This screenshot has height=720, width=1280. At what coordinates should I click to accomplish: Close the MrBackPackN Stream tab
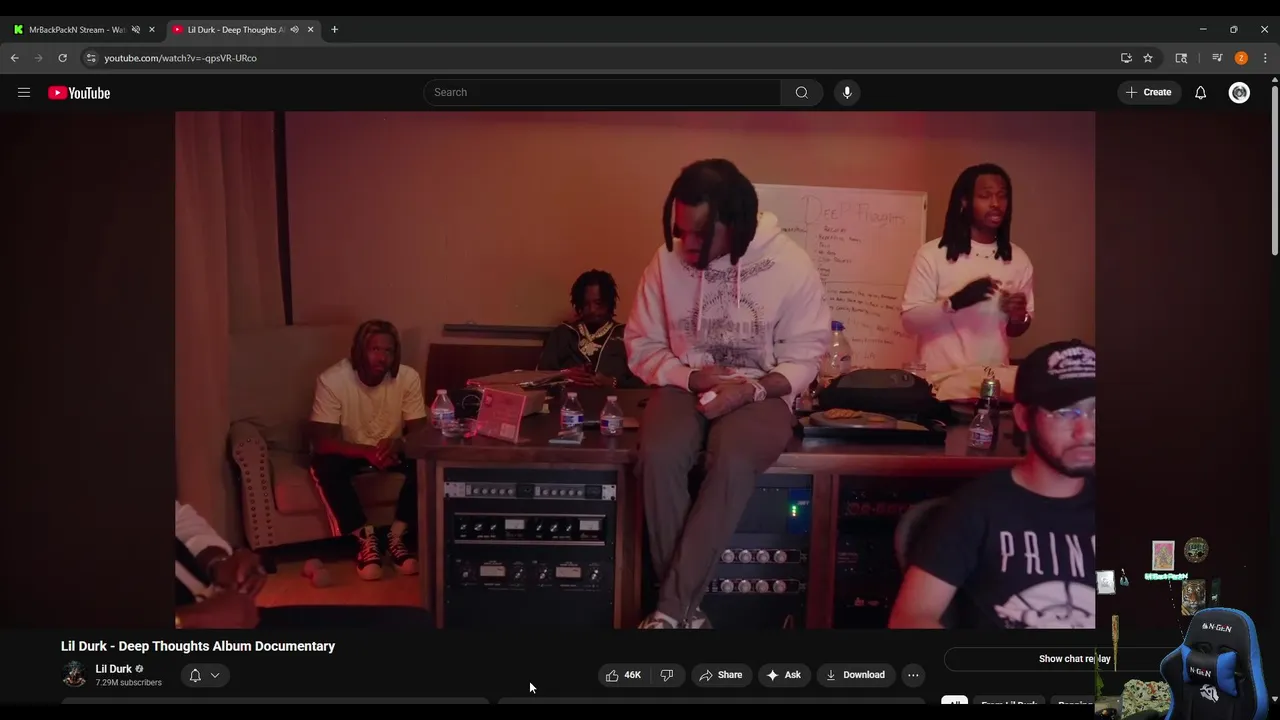(x=152, y=30)
